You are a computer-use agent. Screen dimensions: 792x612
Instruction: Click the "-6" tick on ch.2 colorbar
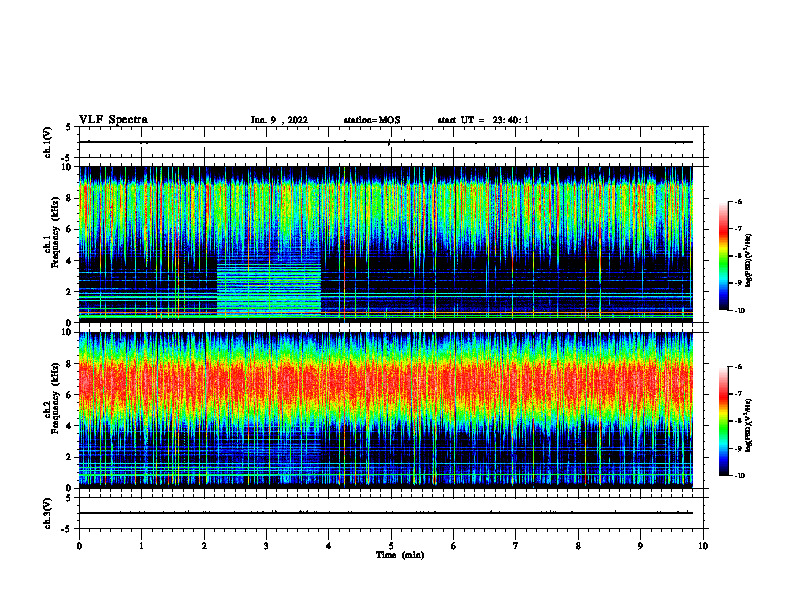click(x=739, y=367)
